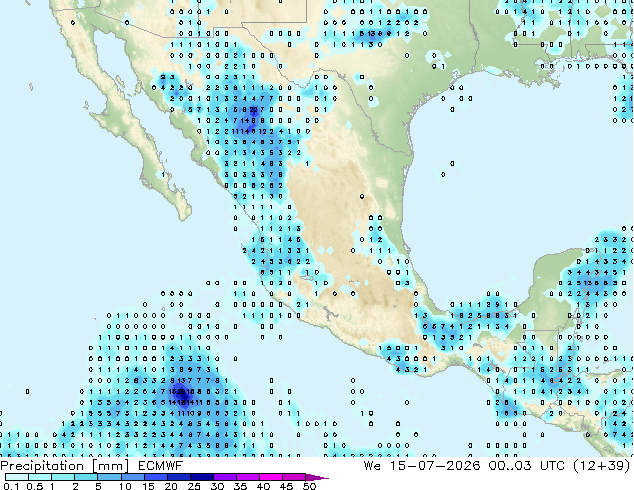The image size is (634, 490).
Task: Pick the 15–20 mm blue legend swatch
Action: (156, 477)
